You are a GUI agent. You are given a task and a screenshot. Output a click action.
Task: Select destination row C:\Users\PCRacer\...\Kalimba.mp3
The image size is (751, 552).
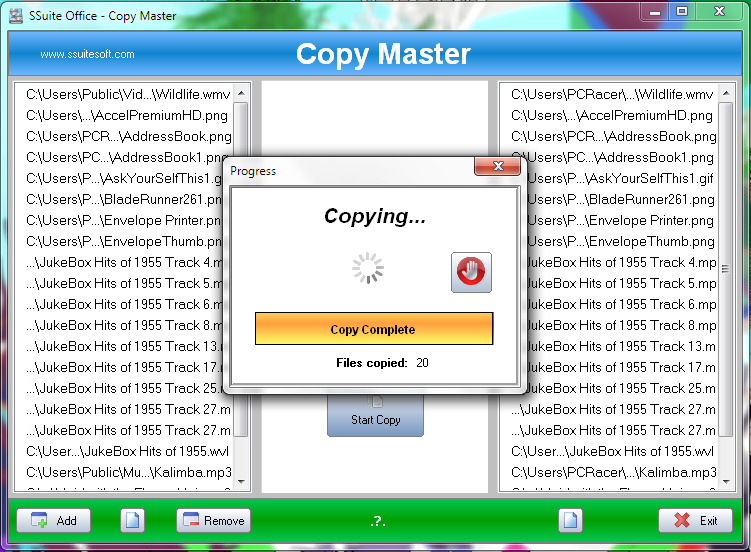(614, 473)
